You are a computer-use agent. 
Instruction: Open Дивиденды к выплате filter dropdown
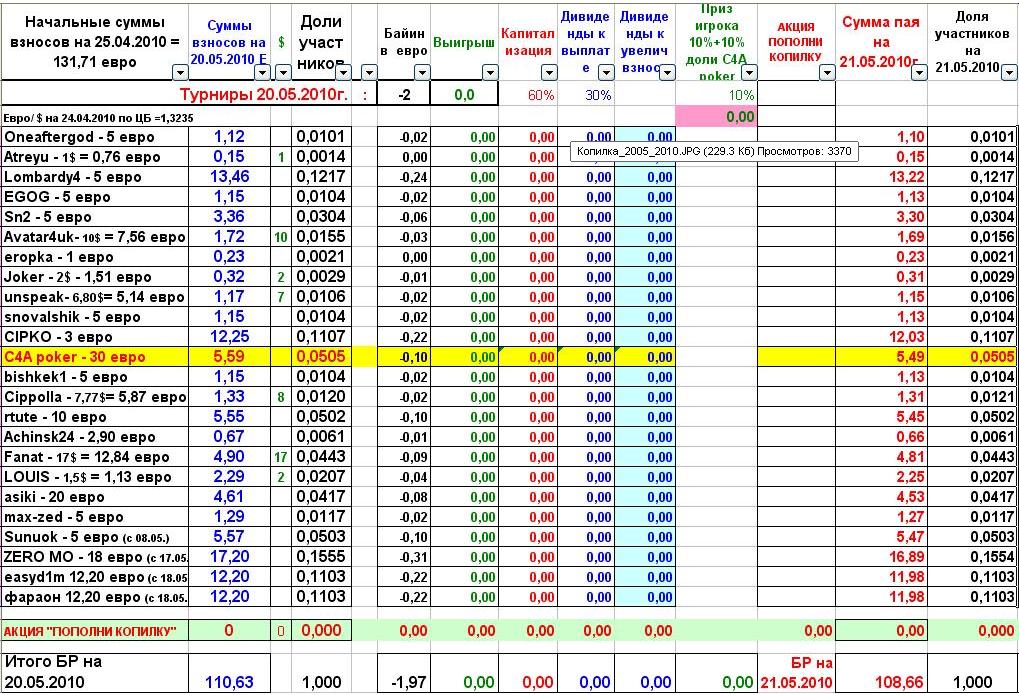606,72
